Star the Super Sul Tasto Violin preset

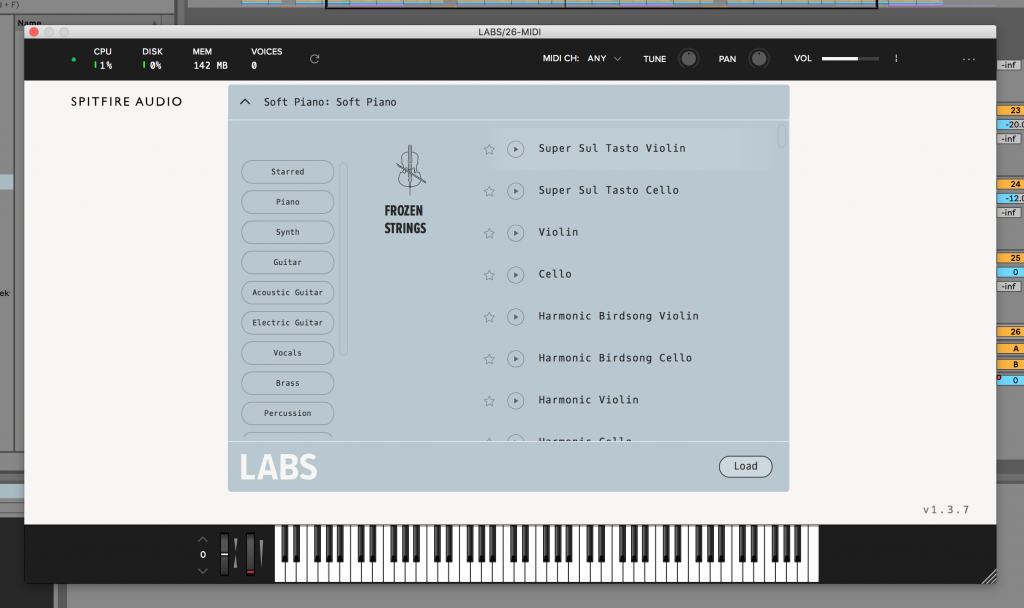(x=489, y=150)
